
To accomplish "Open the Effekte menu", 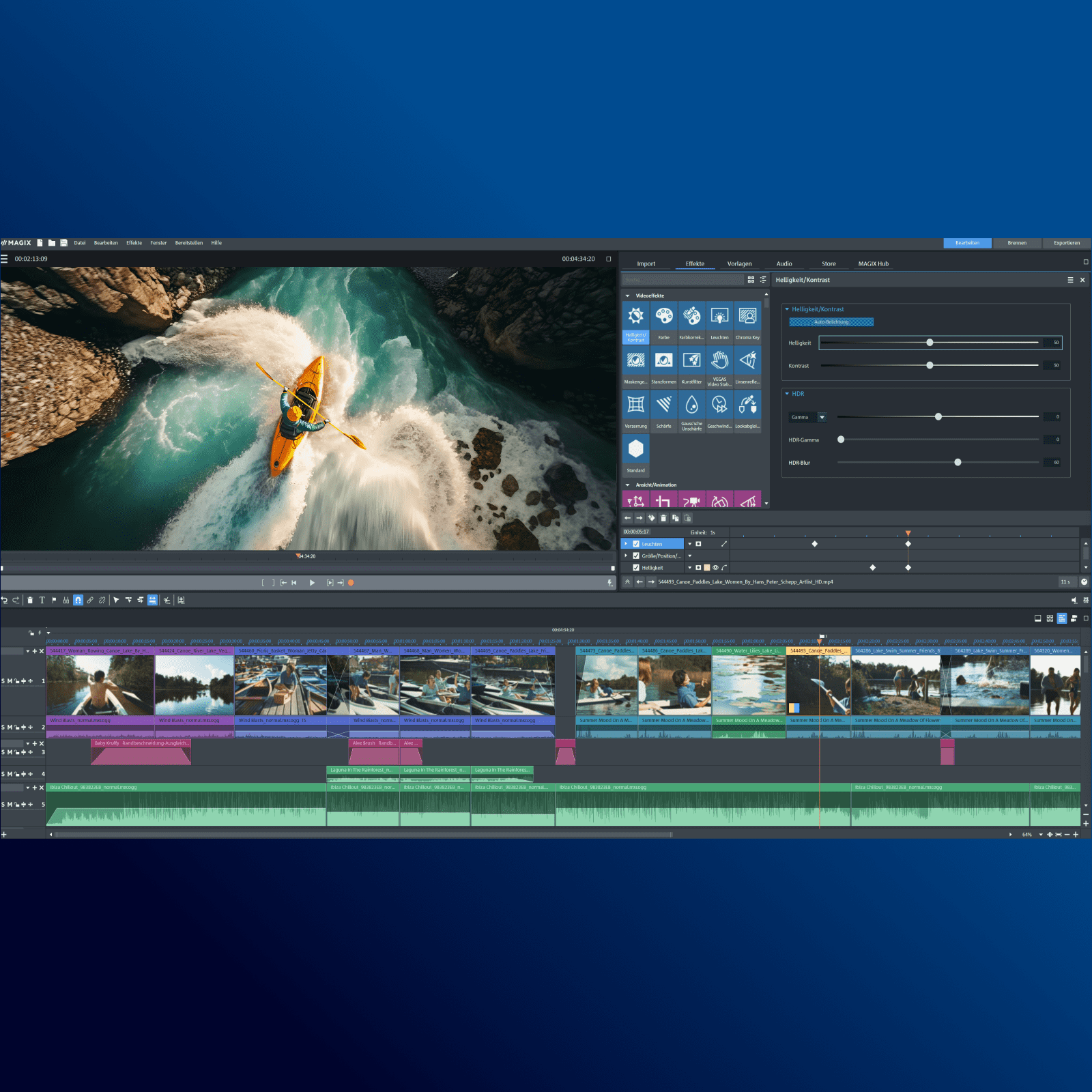I will point(134,243).
